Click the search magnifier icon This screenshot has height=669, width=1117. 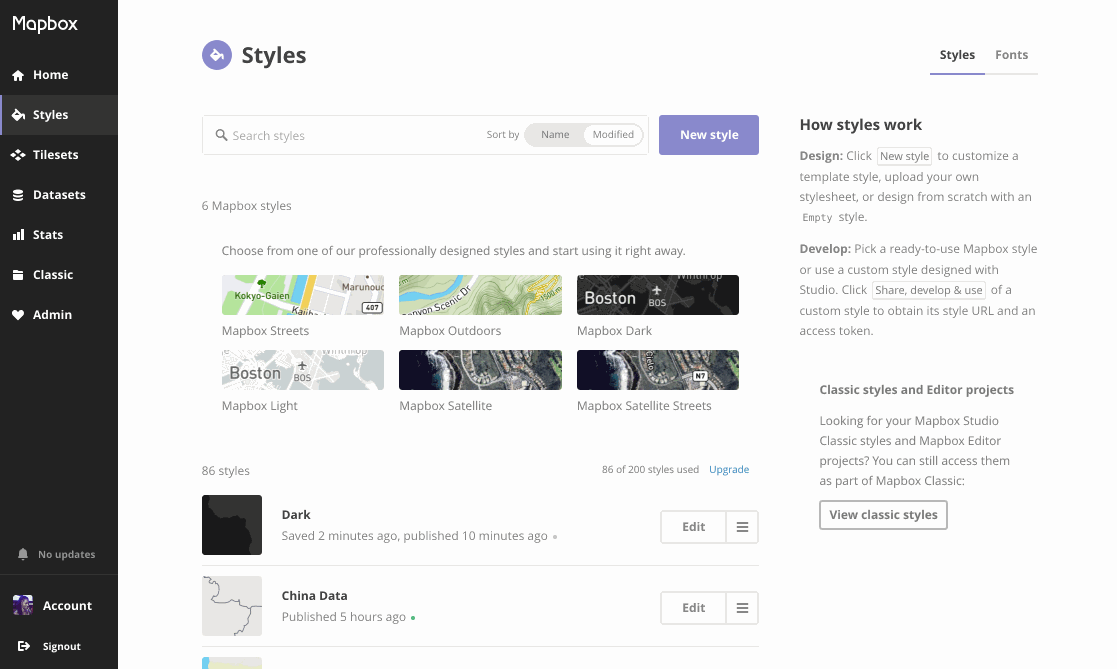tap(222, 135)
